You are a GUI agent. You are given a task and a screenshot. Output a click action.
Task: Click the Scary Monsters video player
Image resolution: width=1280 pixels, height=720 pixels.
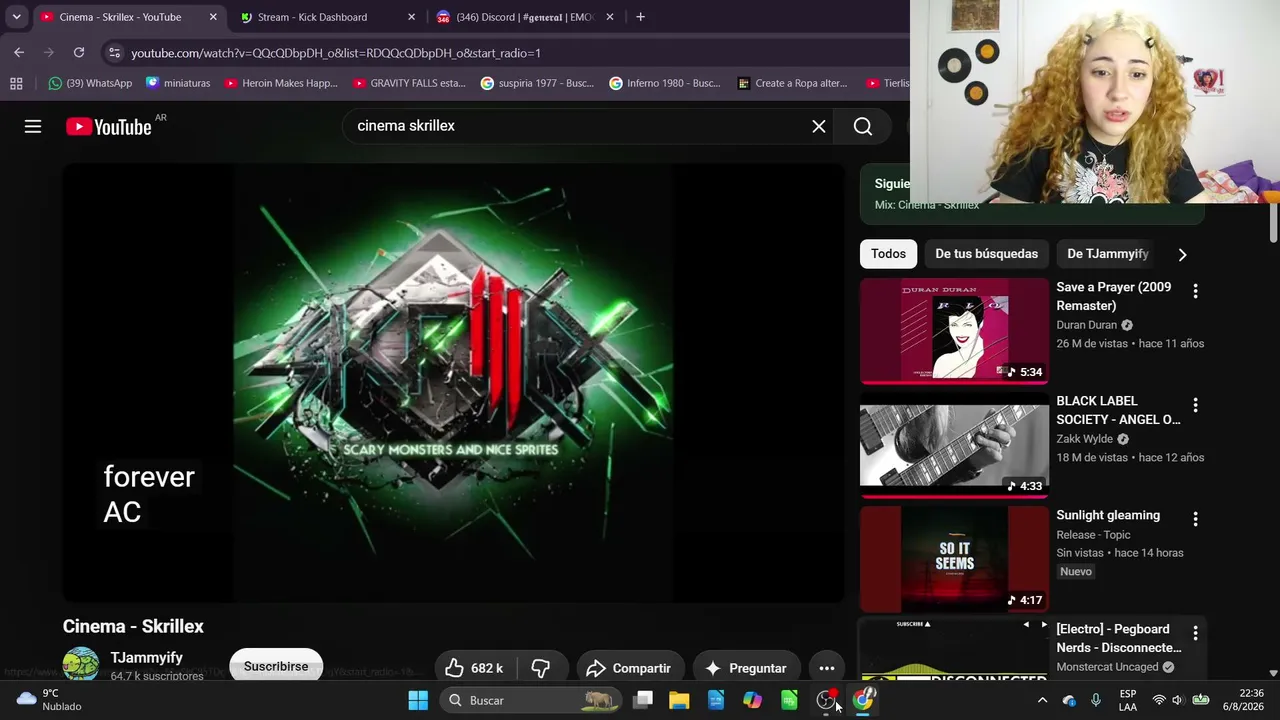(454, 383)
